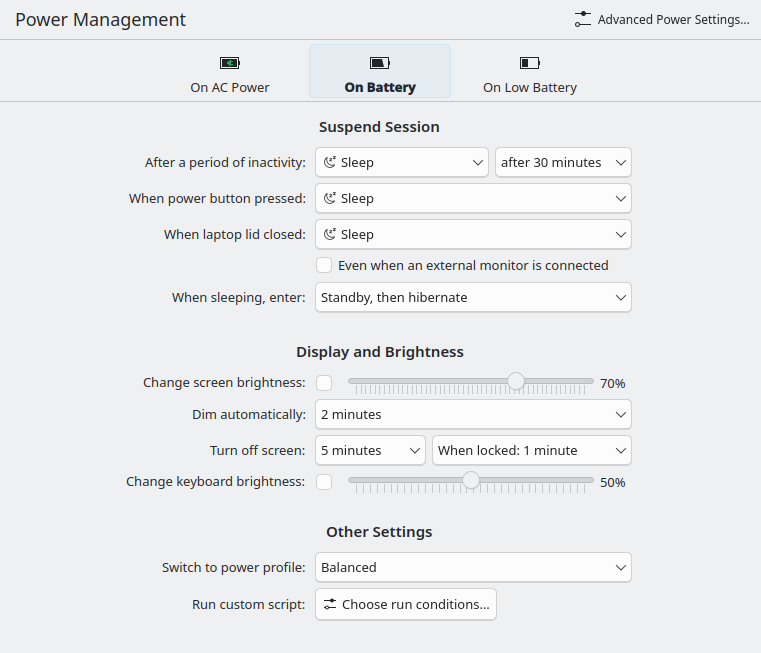761x653 pixels.
Task: Click the sliders icon in Choose run conditions
Action: [329, 604]
